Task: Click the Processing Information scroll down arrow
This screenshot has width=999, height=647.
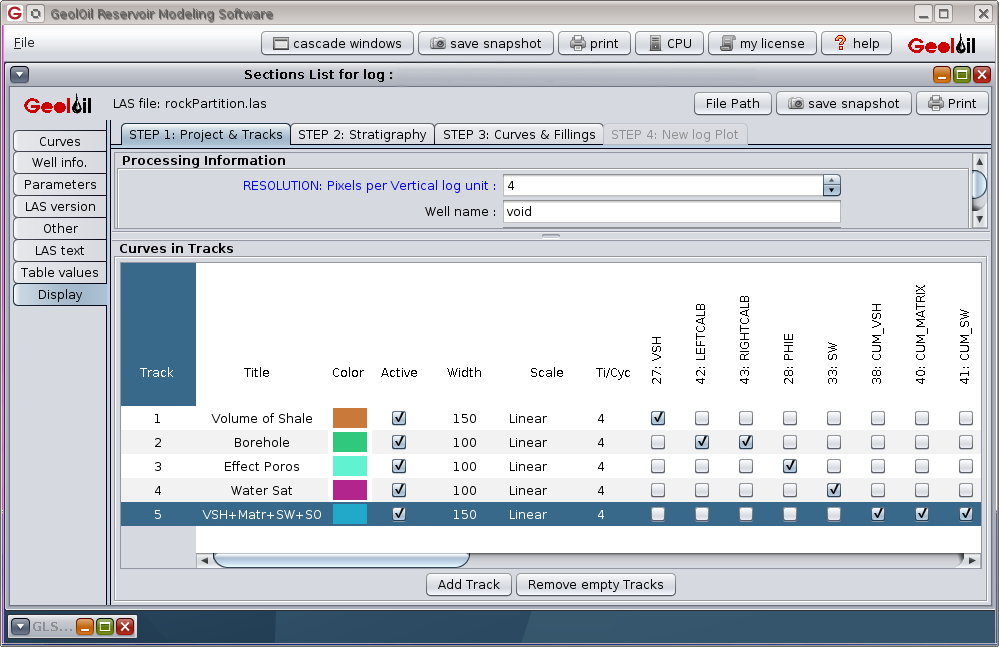Action: pyautogui.click(x=980, y=219)
